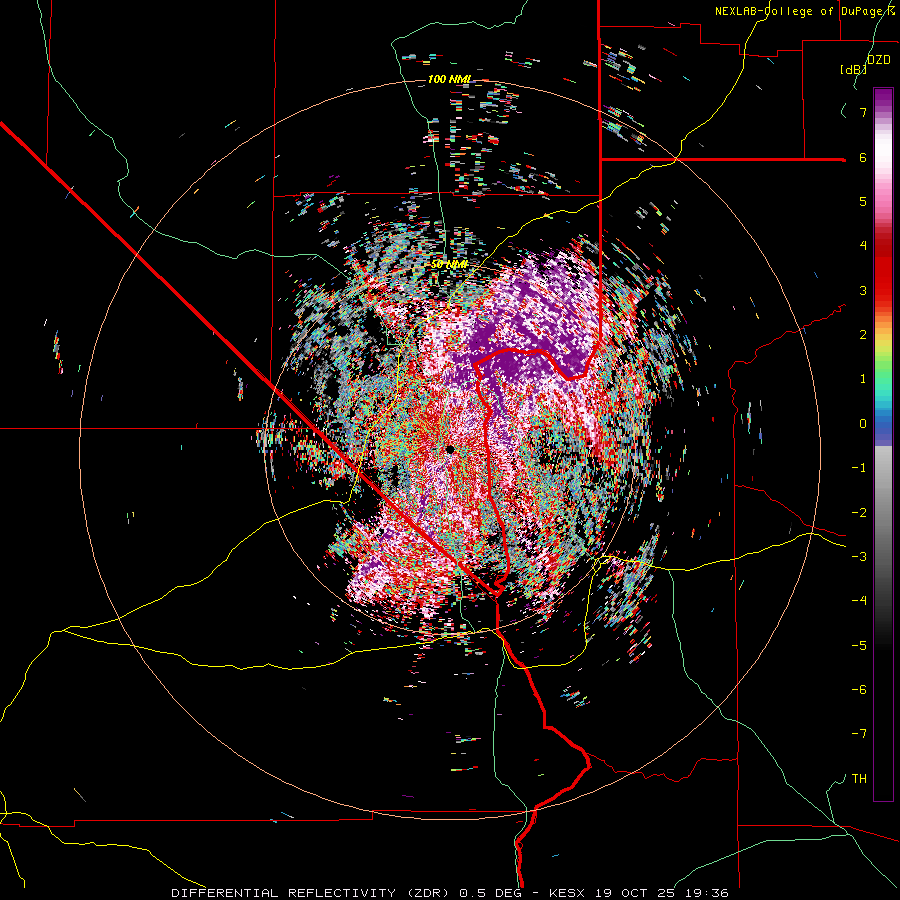Click the black radar site dot at center
The width and height of the screenshot is (900, 900).
(450, 449)
